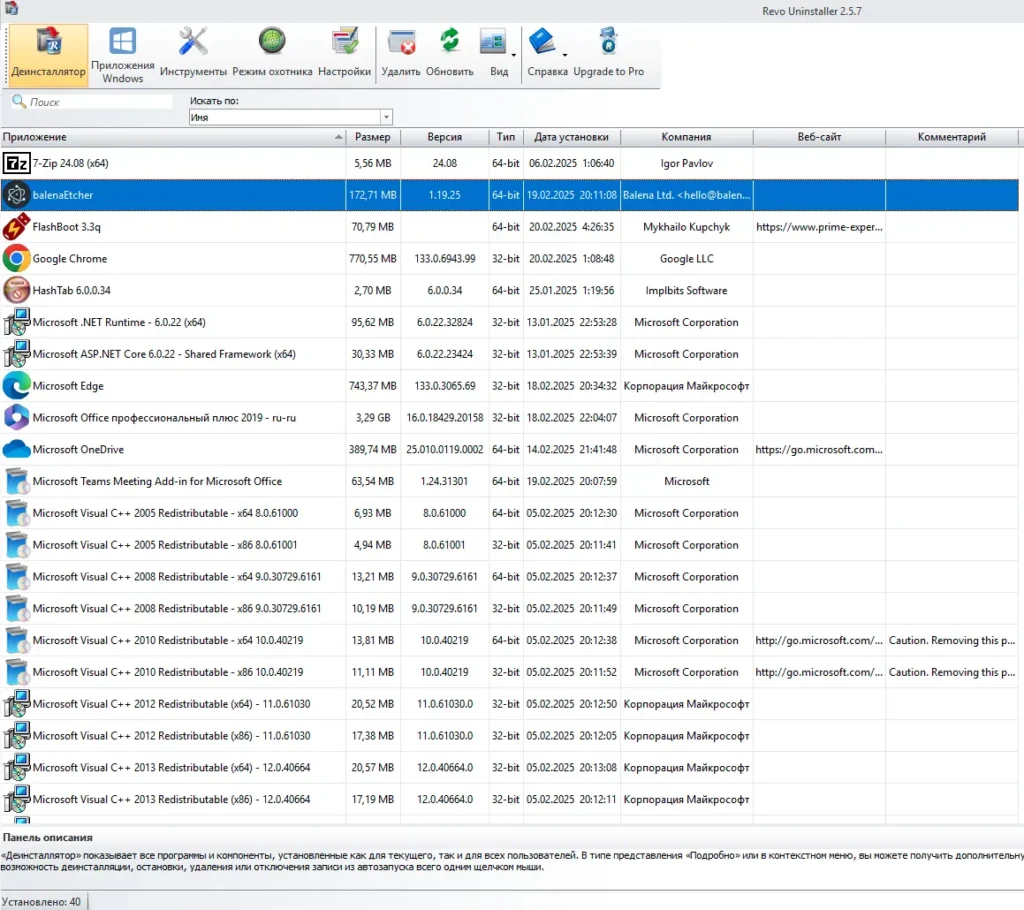Select Visual C++ 2010 x64 row name
Screen dimensions: 1024x910
tap(168, 640)
